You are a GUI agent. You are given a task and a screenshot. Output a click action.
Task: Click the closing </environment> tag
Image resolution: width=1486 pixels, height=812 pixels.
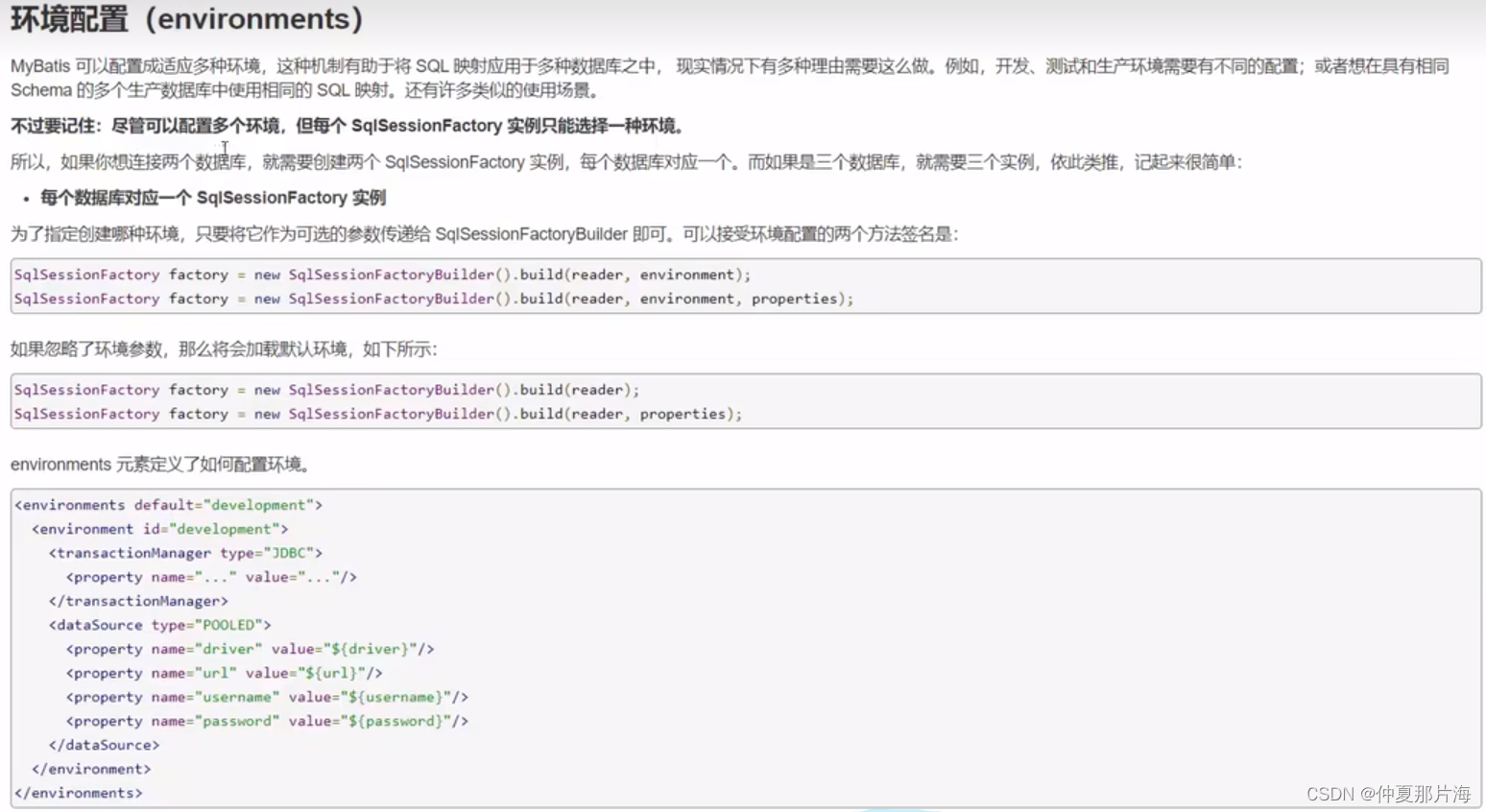91,769
